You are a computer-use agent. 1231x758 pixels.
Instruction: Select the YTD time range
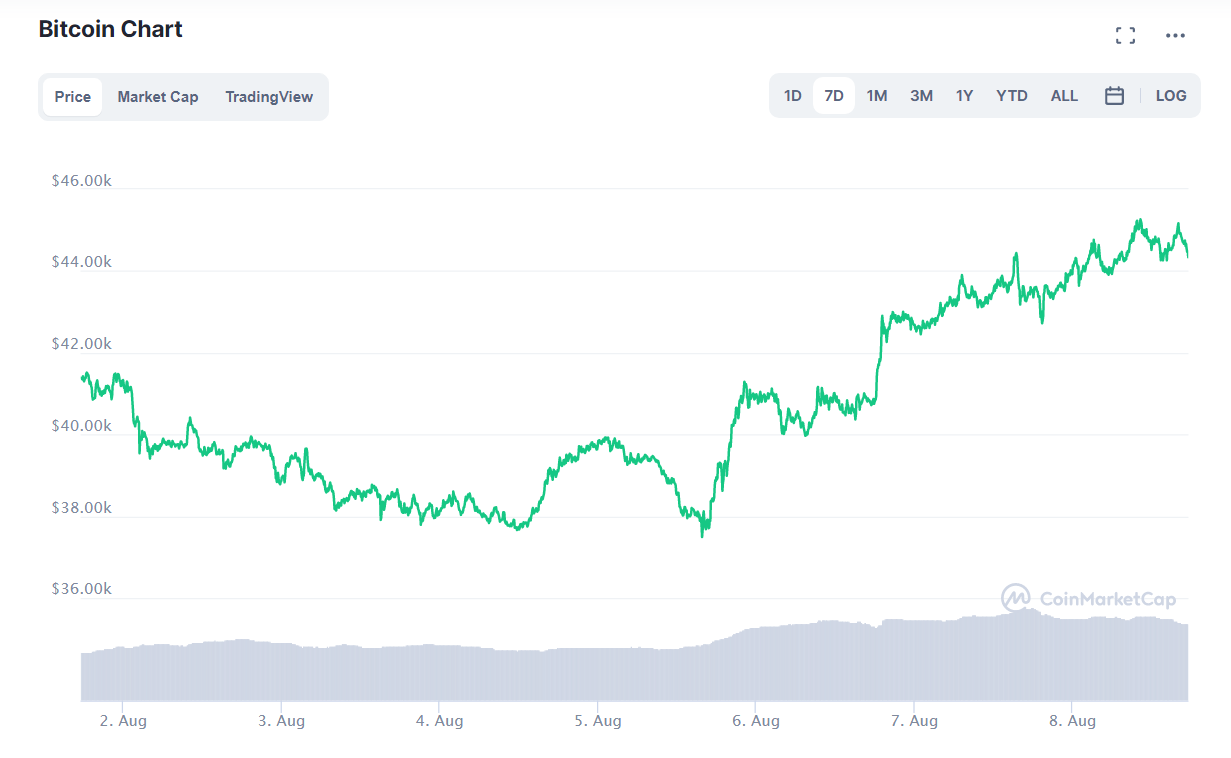[1011, 95]
